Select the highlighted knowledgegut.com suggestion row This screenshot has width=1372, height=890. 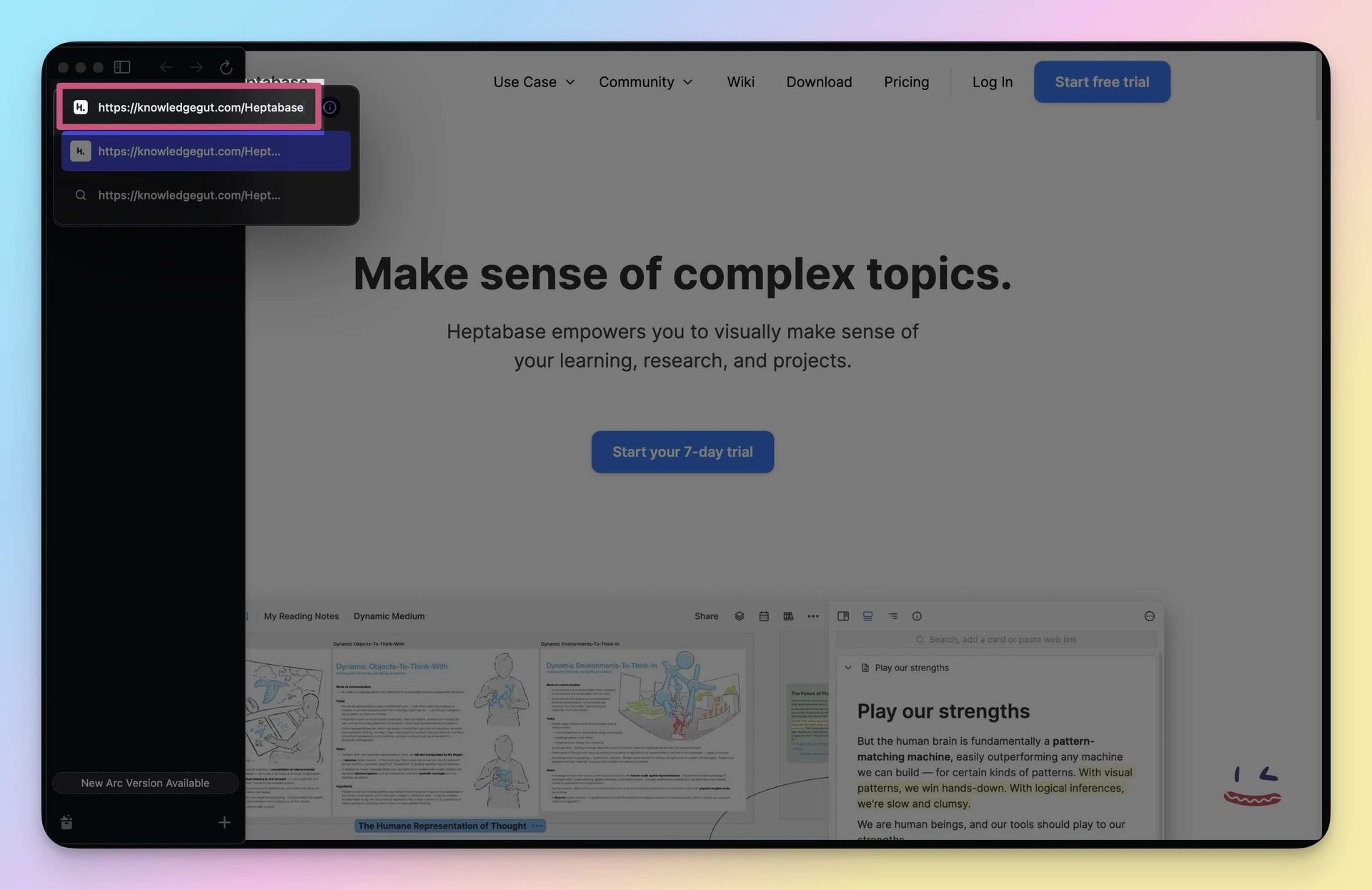pyautogui.click(x=206, y=151)
